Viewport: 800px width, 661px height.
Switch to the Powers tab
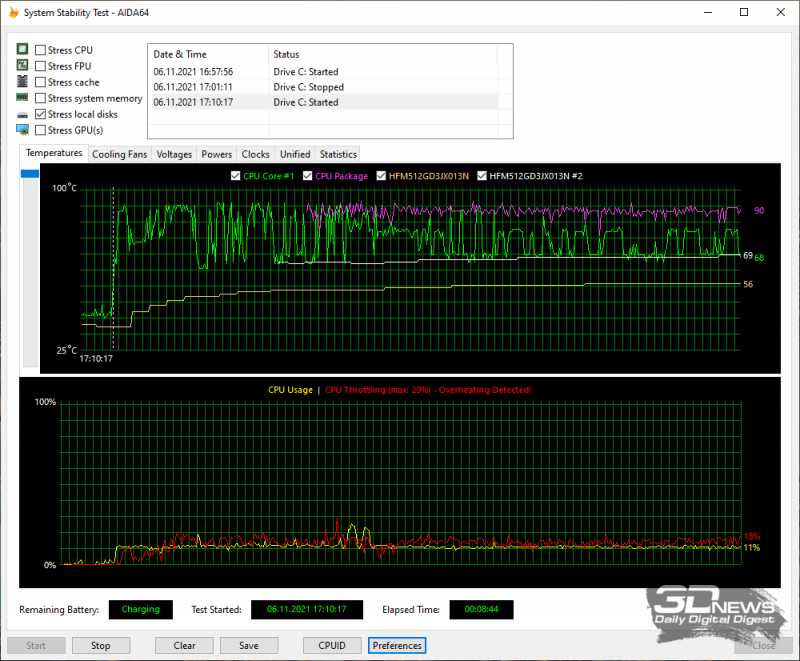(216, 154)
